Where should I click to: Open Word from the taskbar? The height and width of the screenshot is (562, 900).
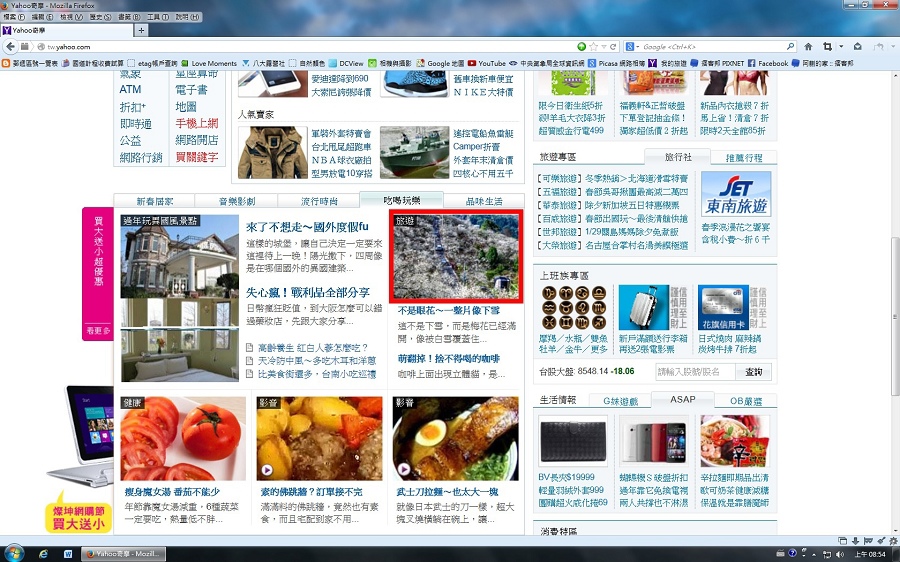[x=68, y=554]
